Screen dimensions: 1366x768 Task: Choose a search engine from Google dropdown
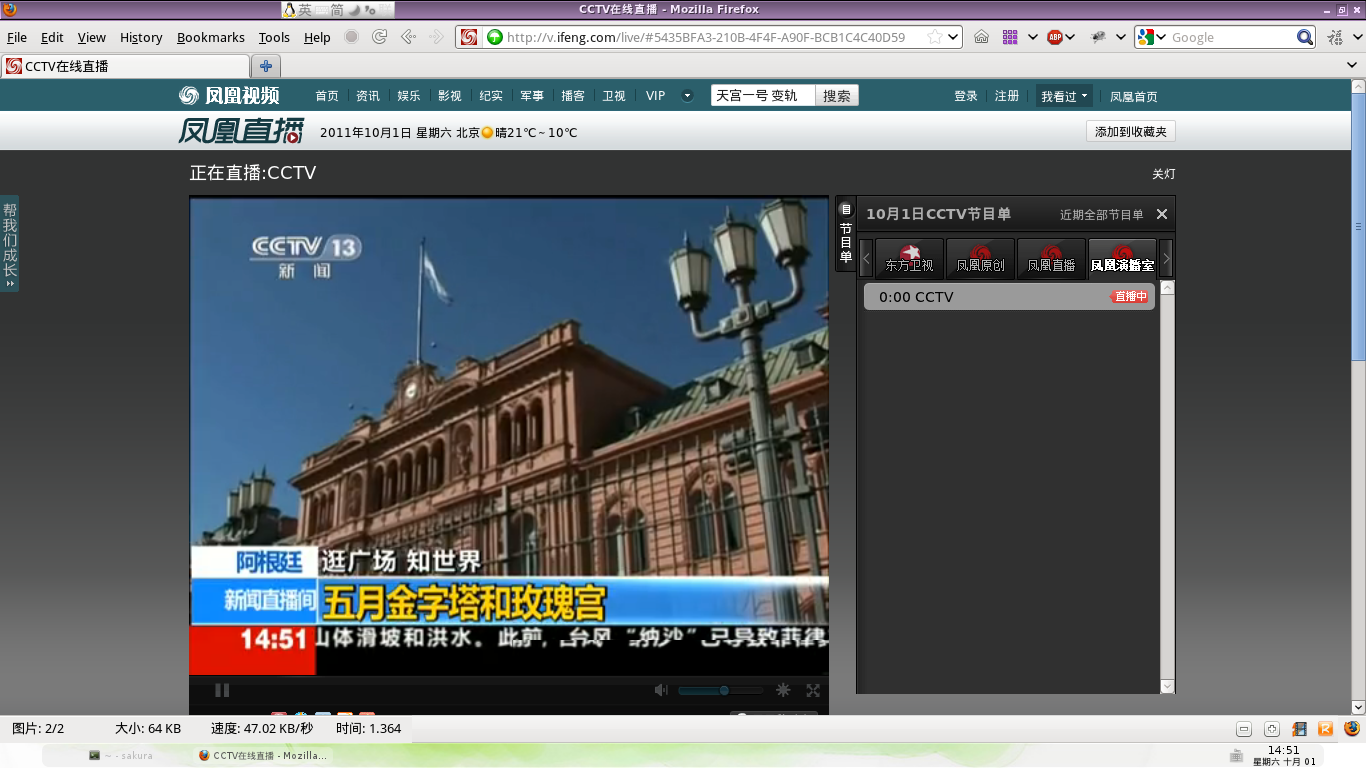point(1152,37)
